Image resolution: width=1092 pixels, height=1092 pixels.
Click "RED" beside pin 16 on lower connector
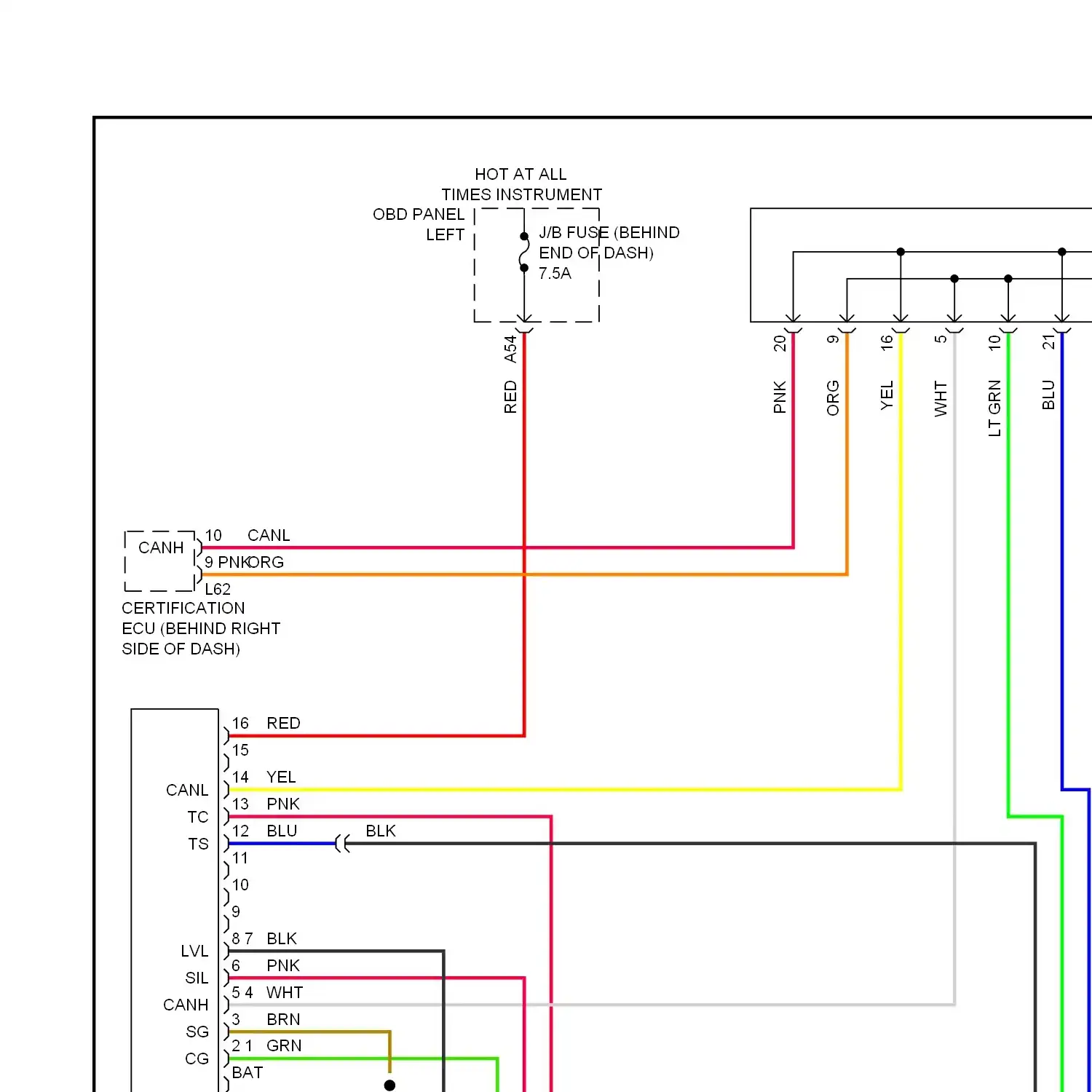tap(283, 723)
